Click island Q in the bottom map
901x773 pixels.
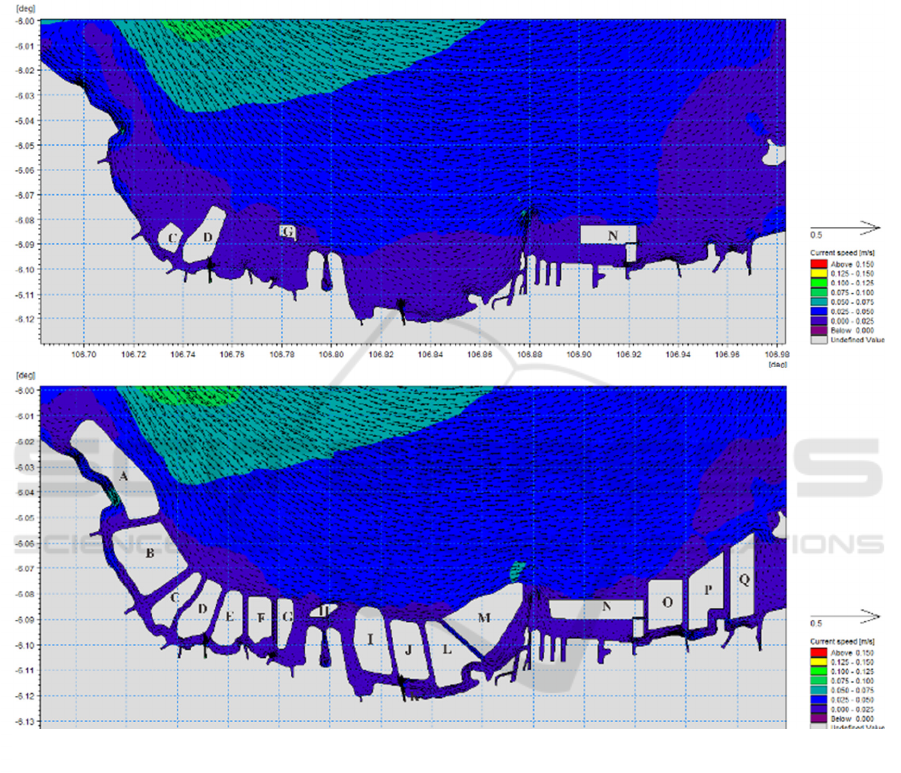click(744, 579)
